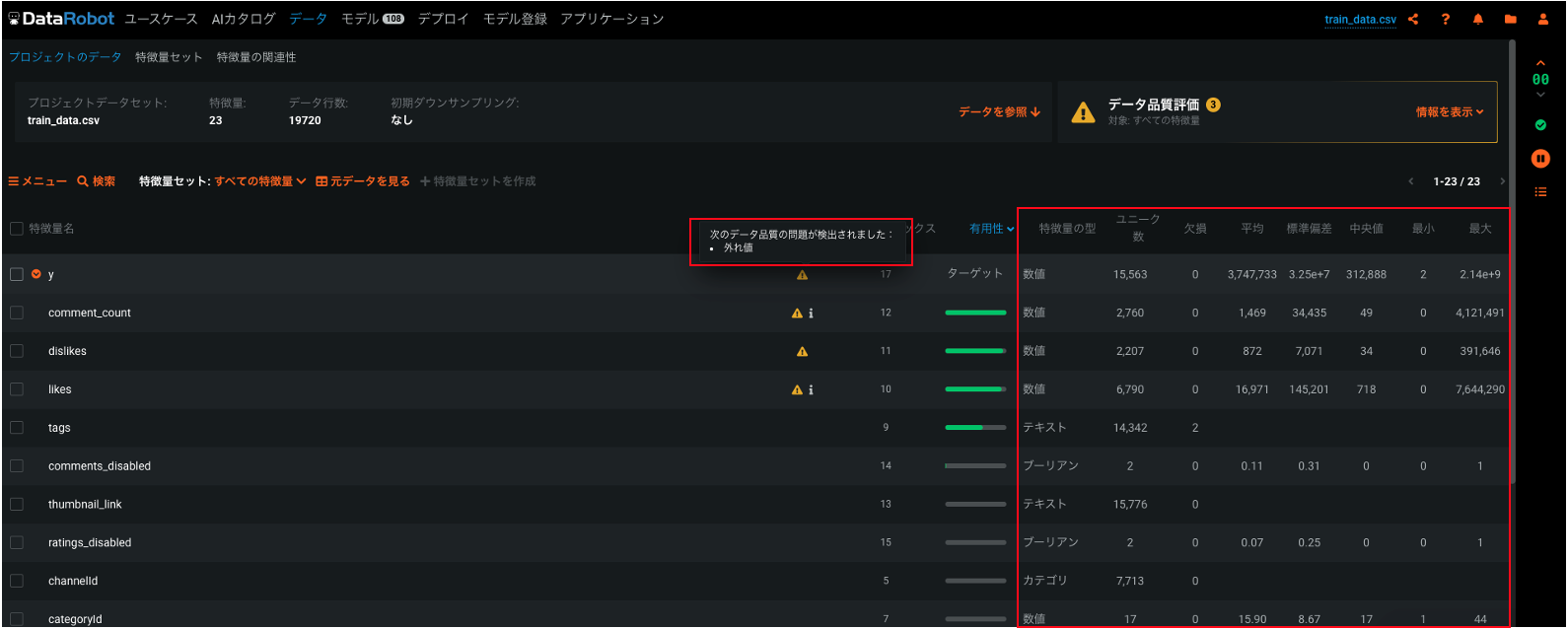The height and width of the screenshot is (629, 1568).
Task: Open the アプリケーション menu
Action: point(612,19)
